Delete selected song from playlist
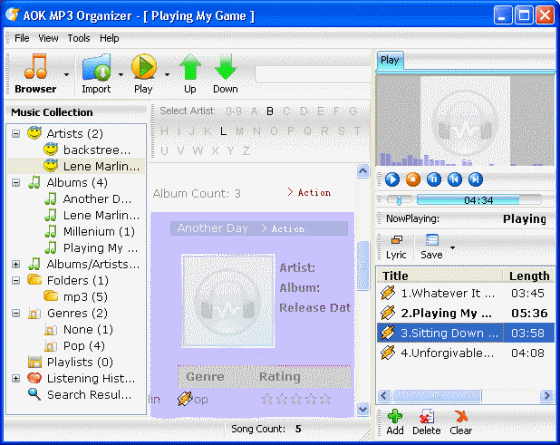The width and height of the screenshot is (560, 445). coord(426,416)
